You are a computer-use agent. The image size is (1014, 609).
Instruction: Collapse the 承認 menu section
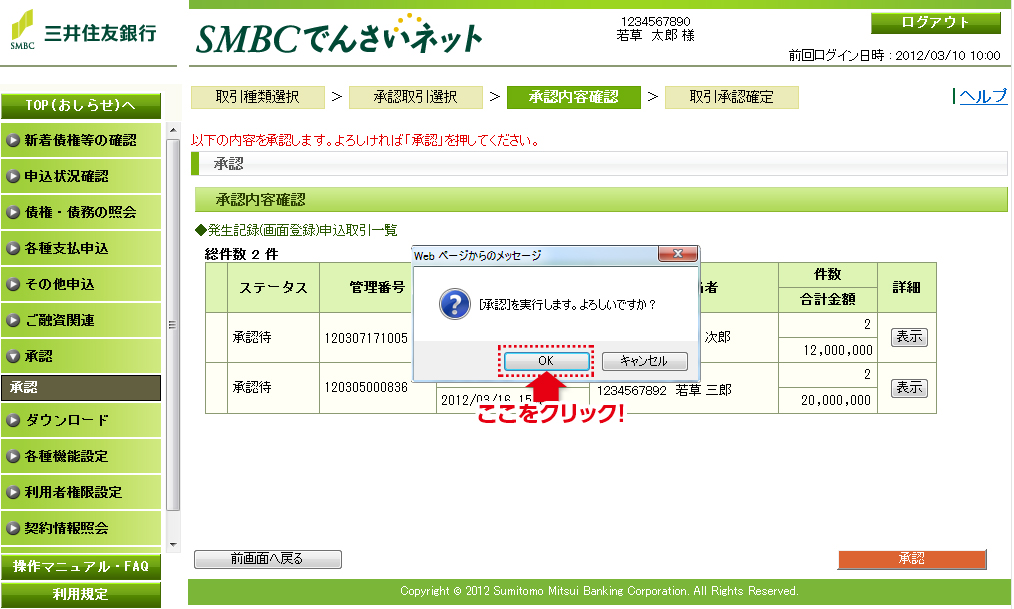pyautogui.click(x=81, y=356)
